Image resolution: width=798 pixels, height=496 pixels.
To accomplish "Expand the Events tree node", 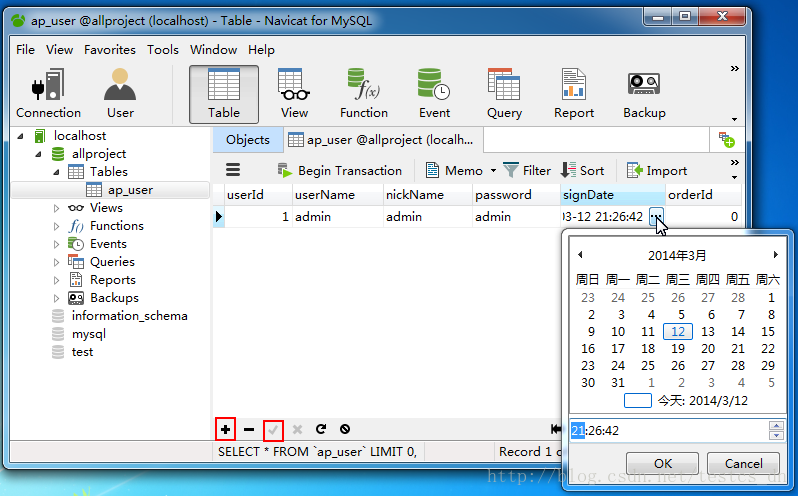I will (56, 244).
